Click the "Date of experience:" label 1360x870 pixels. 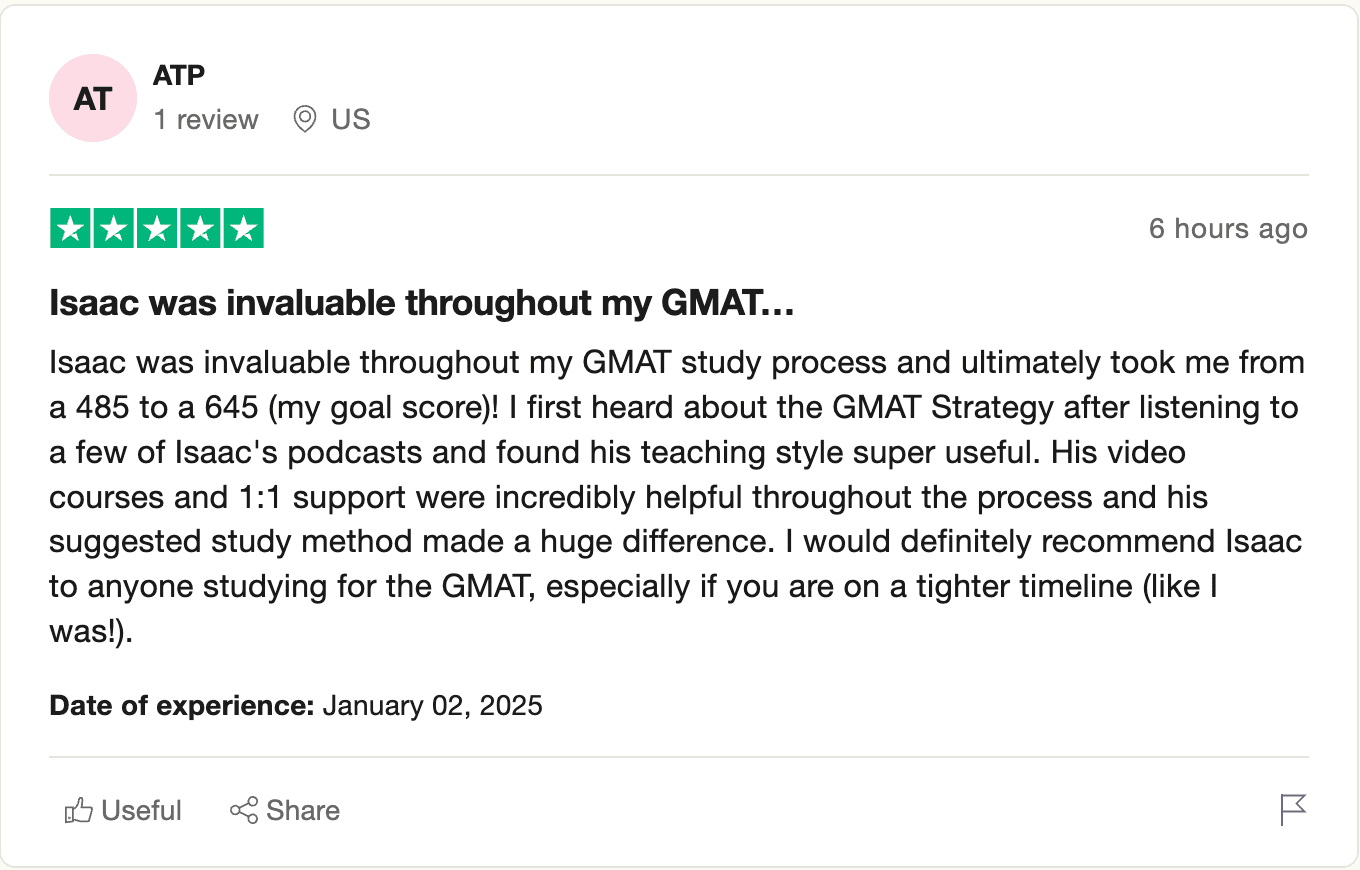(182, 706)
